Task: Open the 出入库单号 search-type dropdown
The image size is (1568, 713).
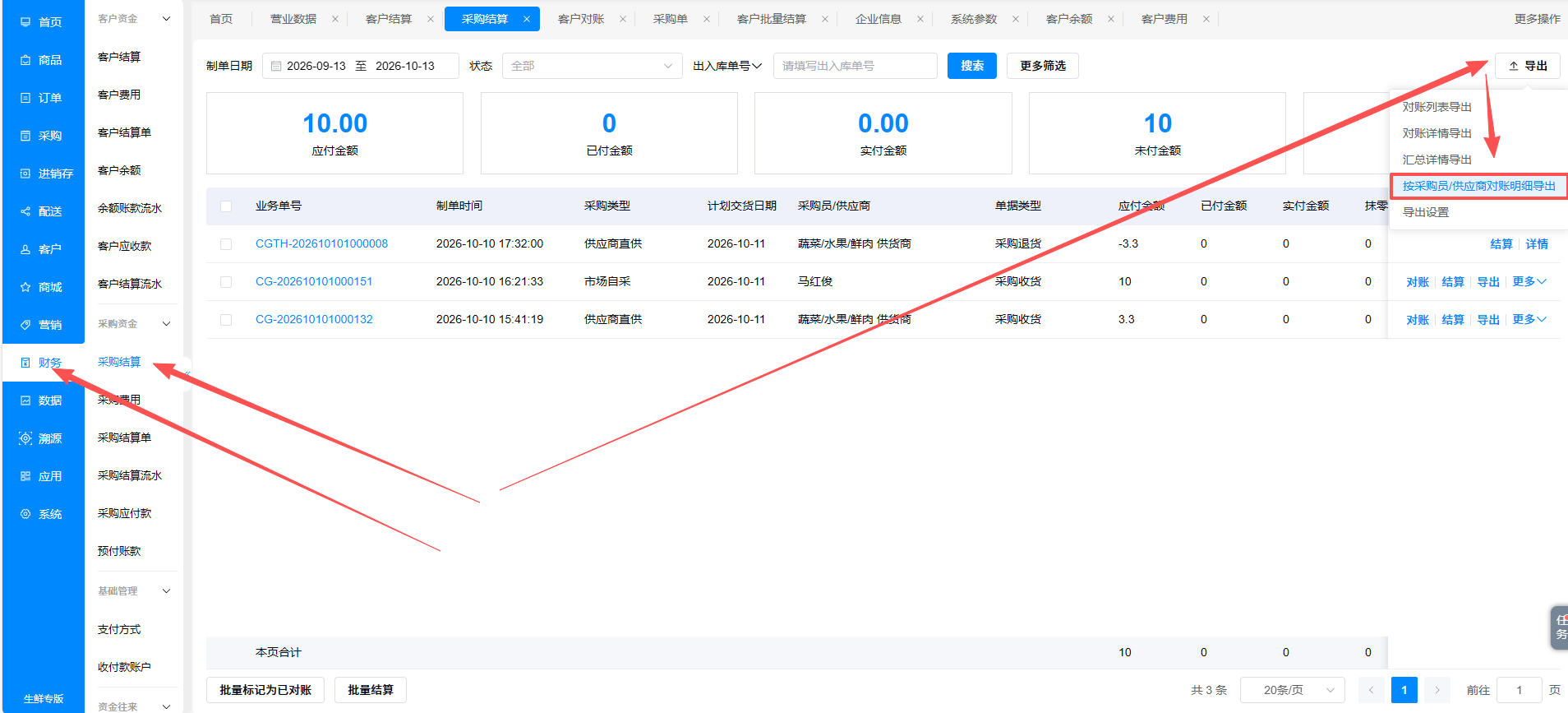Action: (727, 66)
